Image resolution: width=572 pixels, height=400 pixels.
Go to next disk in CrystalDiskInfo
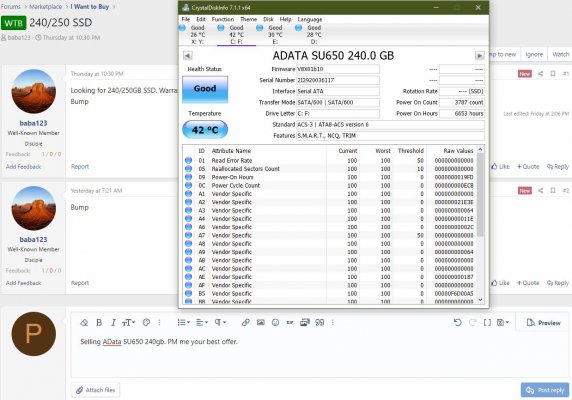479,55
